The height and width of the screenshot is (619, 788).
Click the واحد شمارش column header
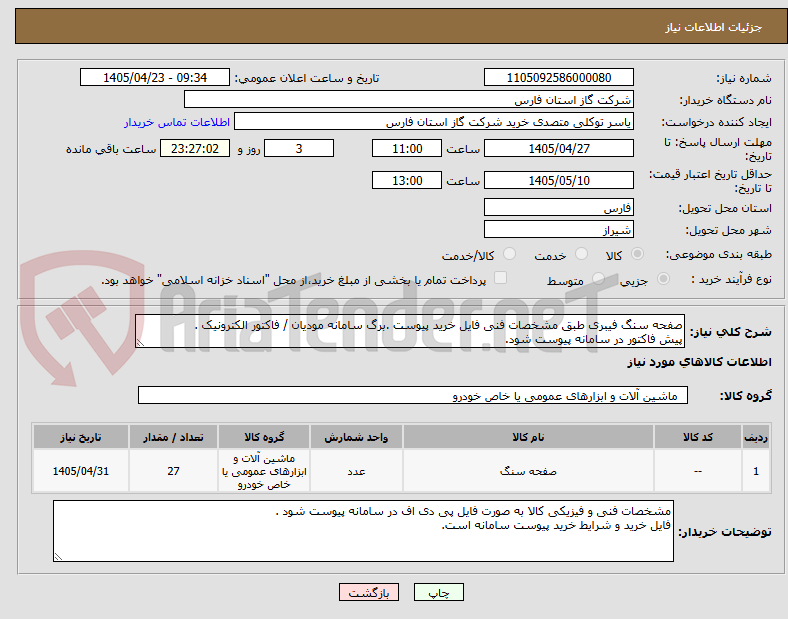[x=356, y=437]
